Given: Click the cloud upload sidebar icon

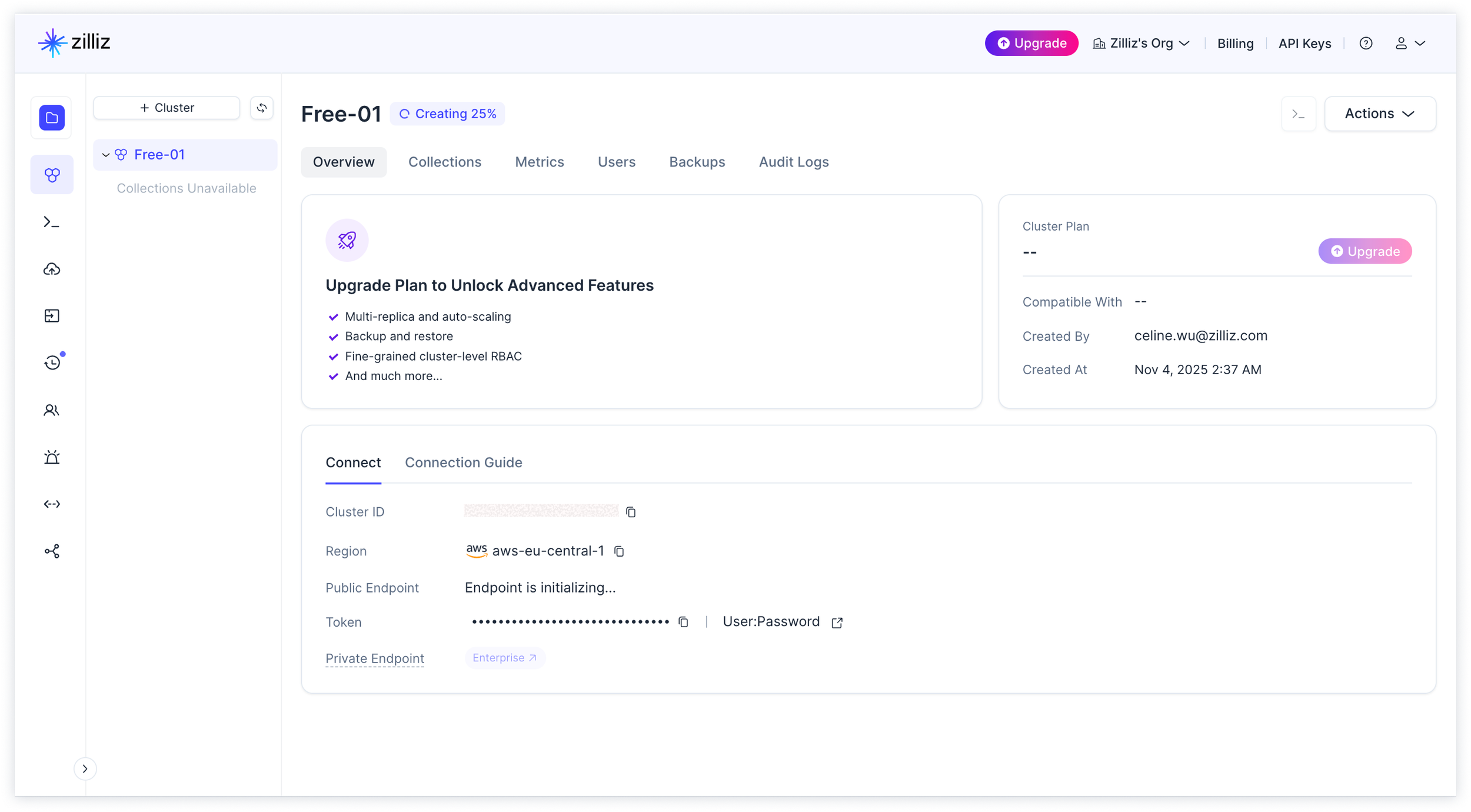Looking at the screenshot, I should [52, 269].
